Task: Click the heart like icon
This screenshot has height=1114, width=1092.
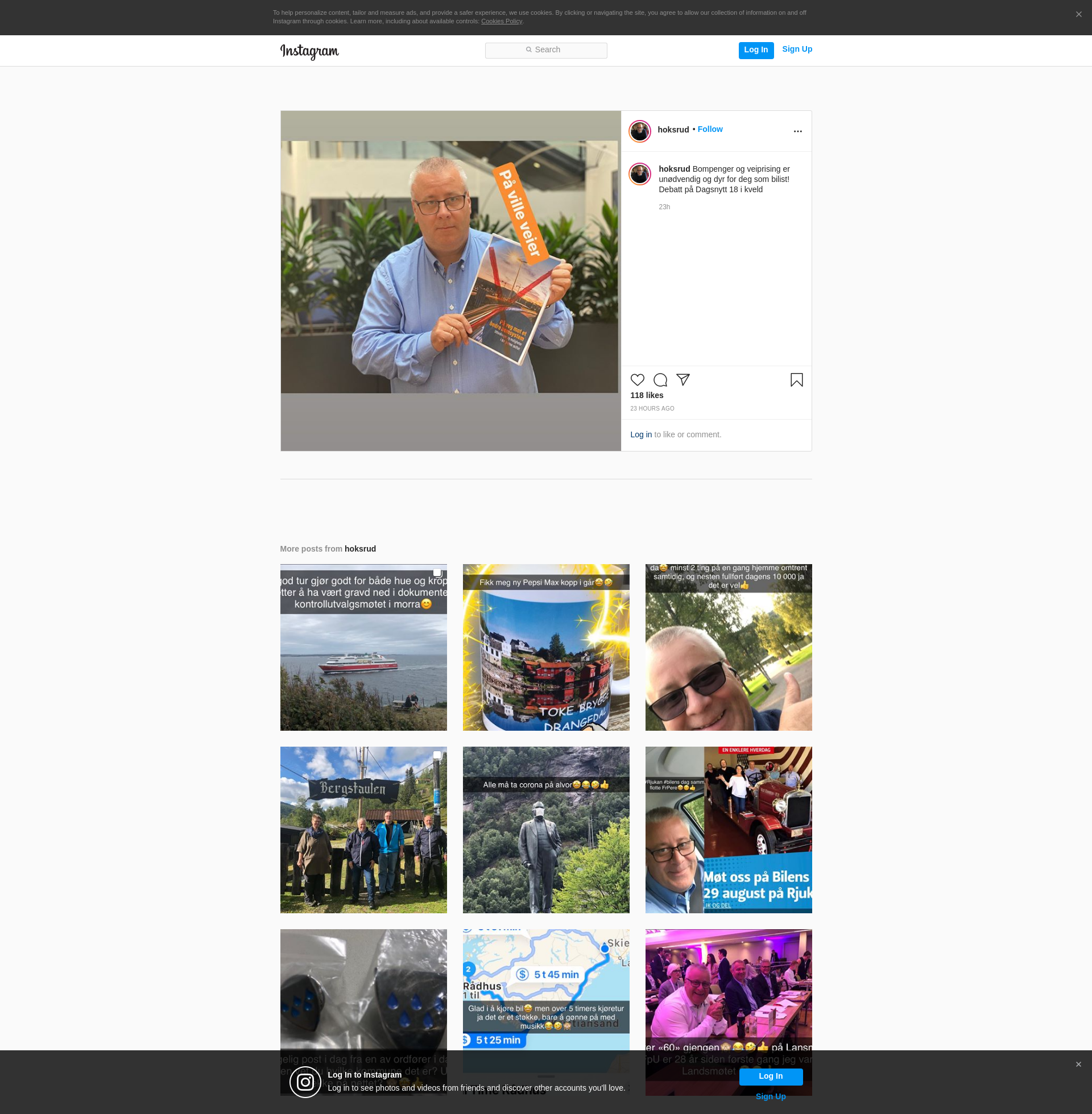Action: [637, 379]
